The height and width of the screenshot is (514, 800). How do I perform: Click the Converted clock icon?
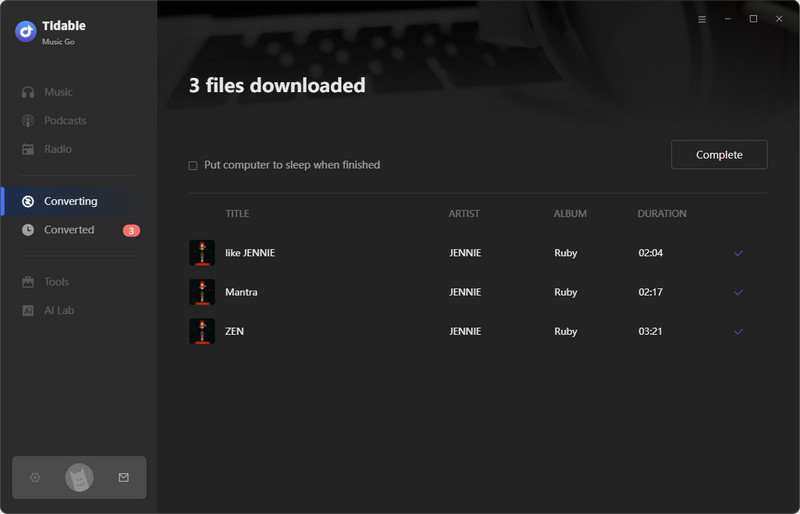pyautogui.click(x=28, y=230)
